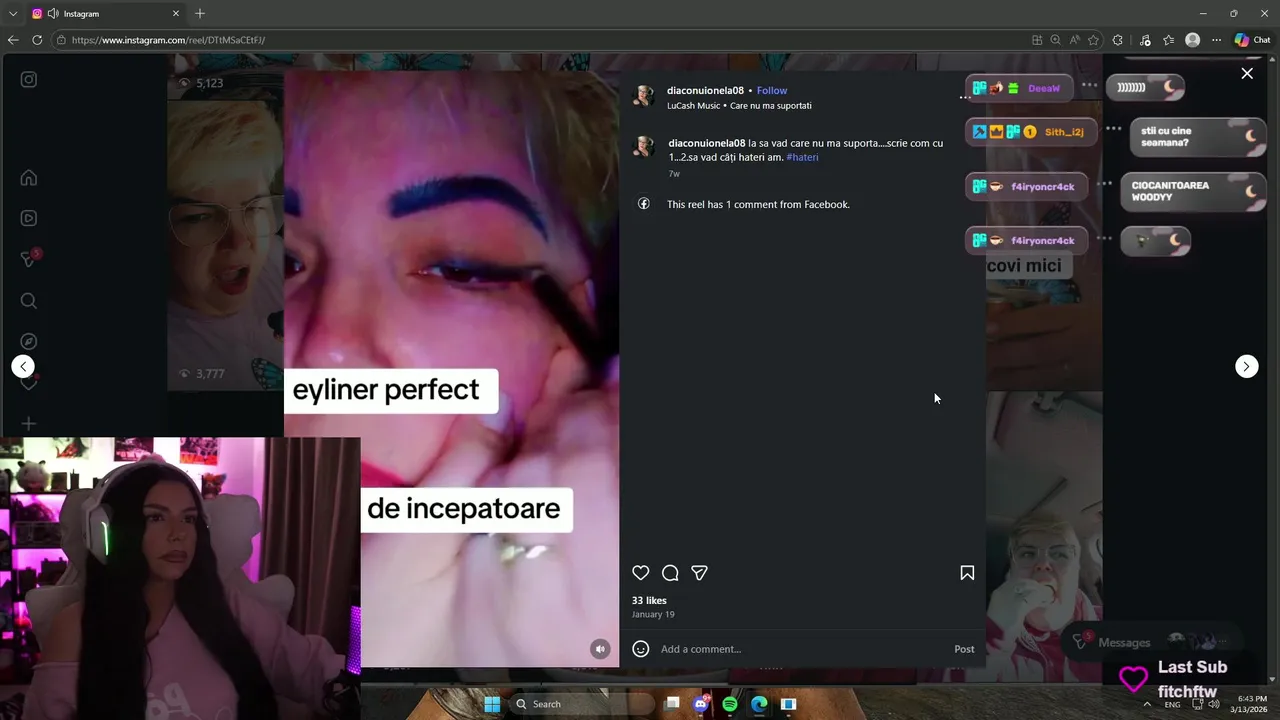Click the January 19 post date
The image size is (1280, 720).
(x=653, y=614)
